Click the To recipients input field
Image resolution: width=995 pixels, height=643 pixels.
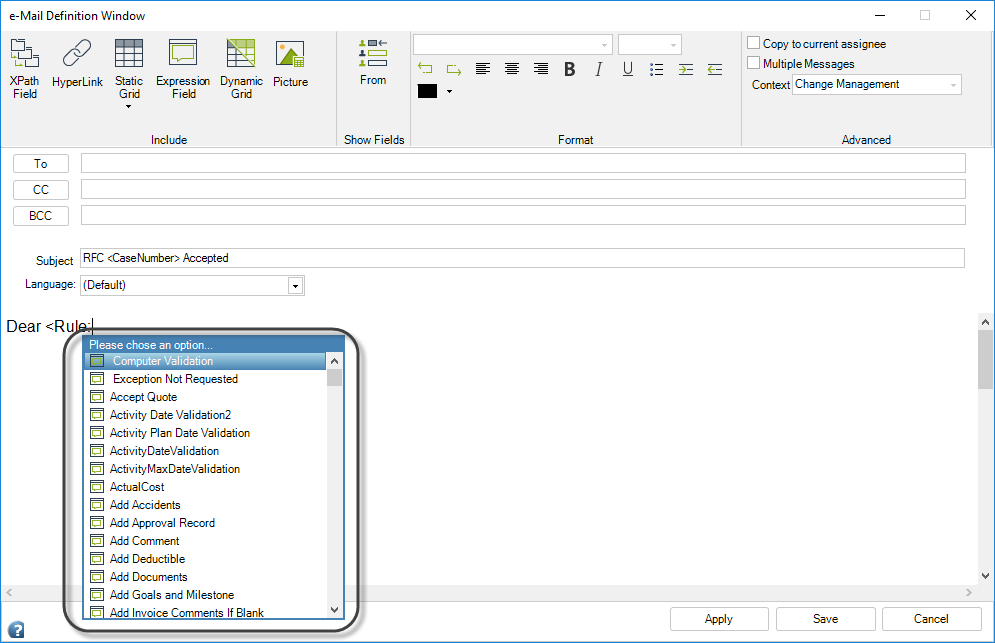tap(523, 163)
